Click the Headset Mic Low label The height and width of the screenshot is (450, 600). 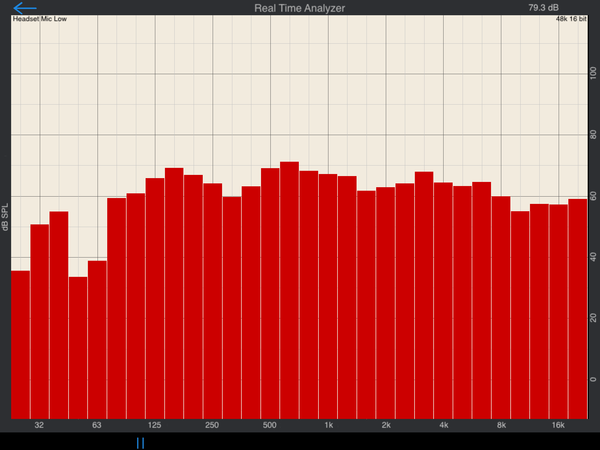[x=40, y=19]
